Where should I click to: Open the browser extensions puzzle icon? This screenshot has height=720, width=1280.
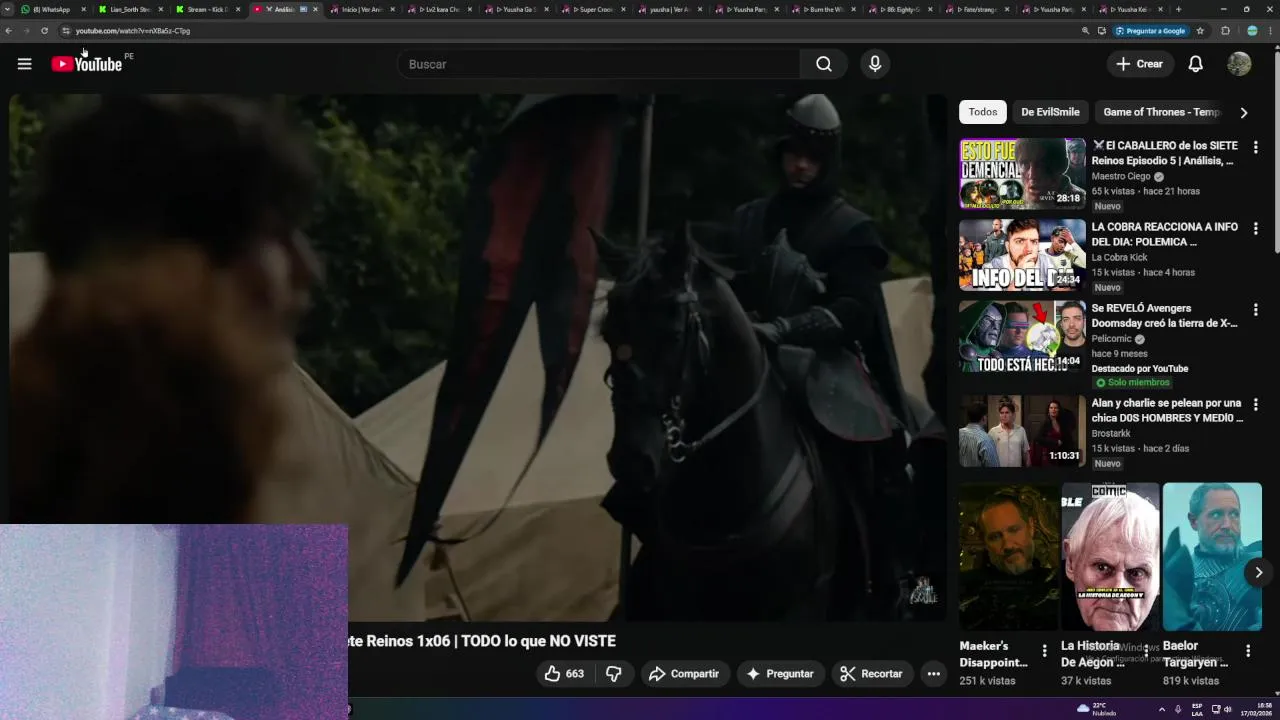click(x=1226, y=31)
